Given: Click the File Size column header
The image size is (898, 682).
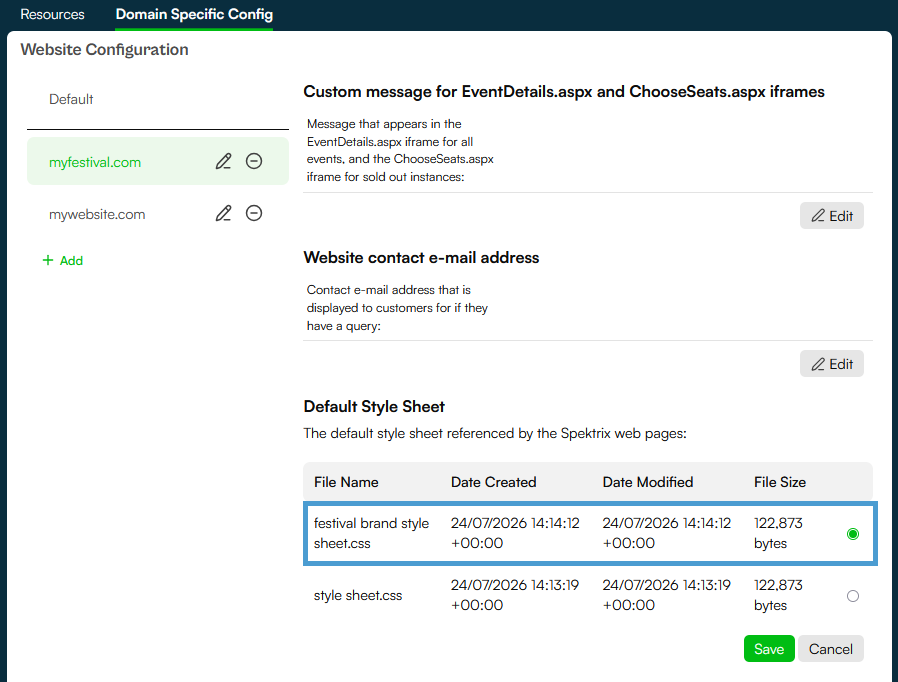Looking at the screenshot, I should (779, 482).
